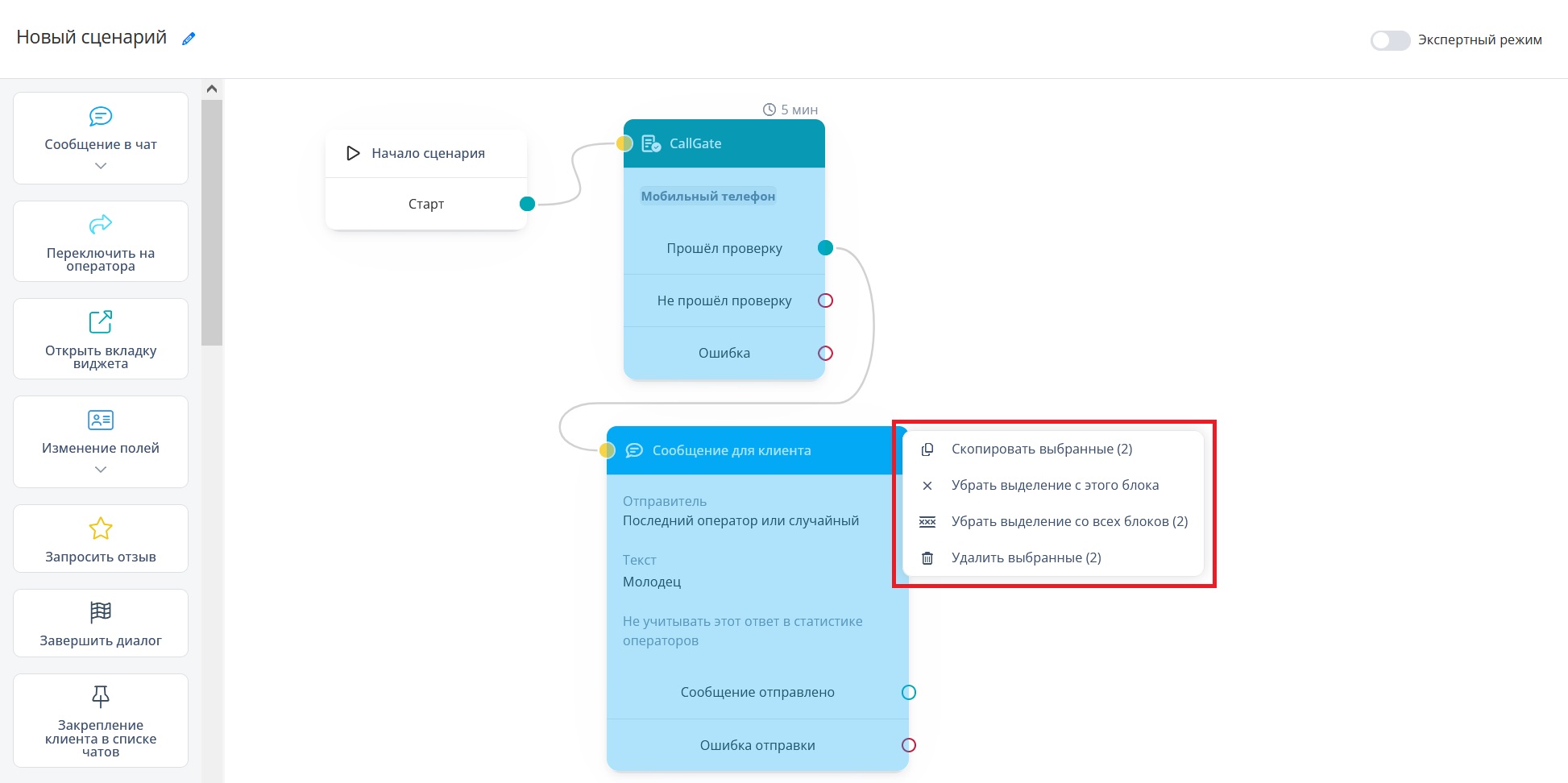Add the Запросить отзыв block
1568x783 pixels.
pos(101,538)
